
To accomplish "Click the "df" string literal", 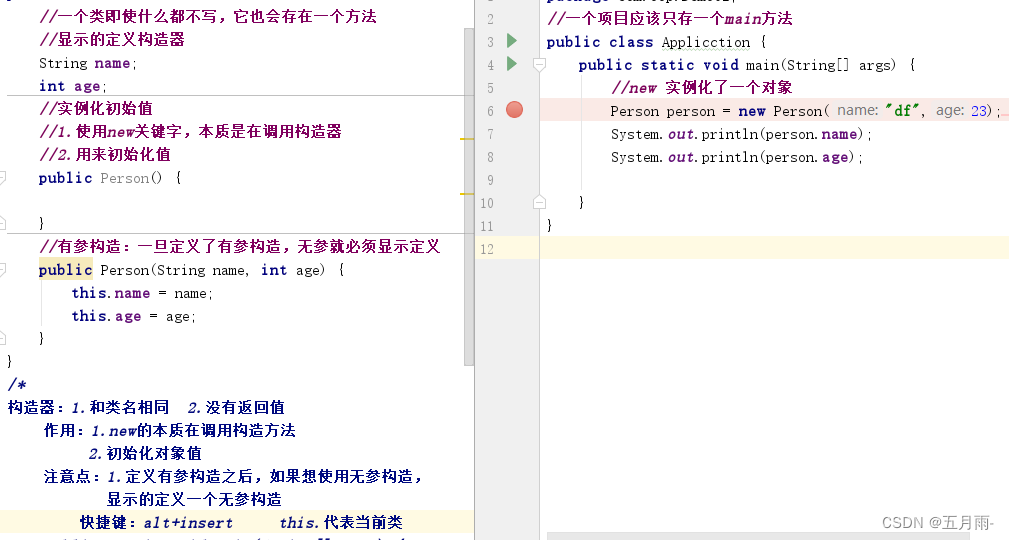I will (x=902, y=110).
